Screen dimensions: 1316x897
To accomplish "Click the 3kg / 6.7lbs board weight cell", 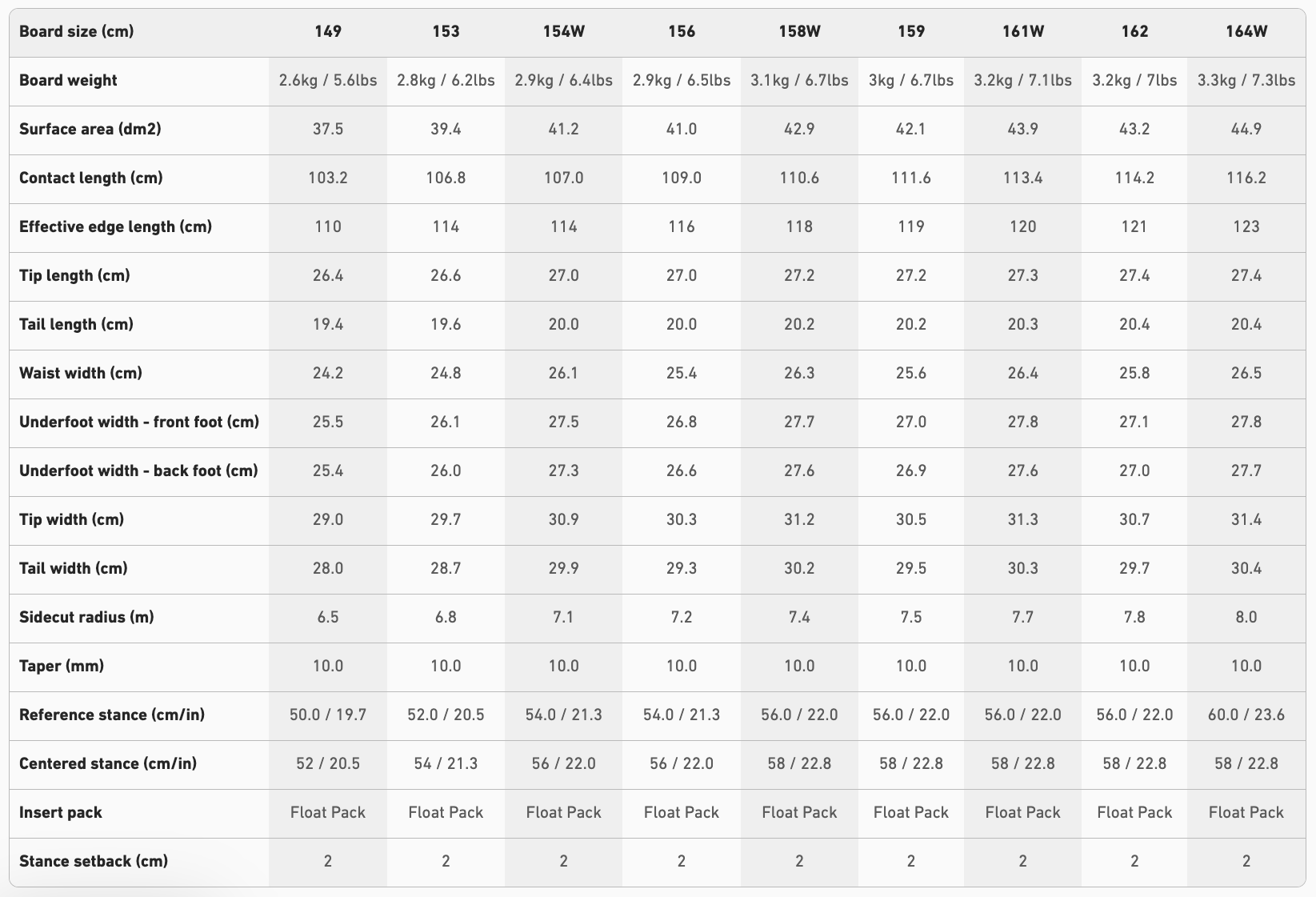I will 911,80.
